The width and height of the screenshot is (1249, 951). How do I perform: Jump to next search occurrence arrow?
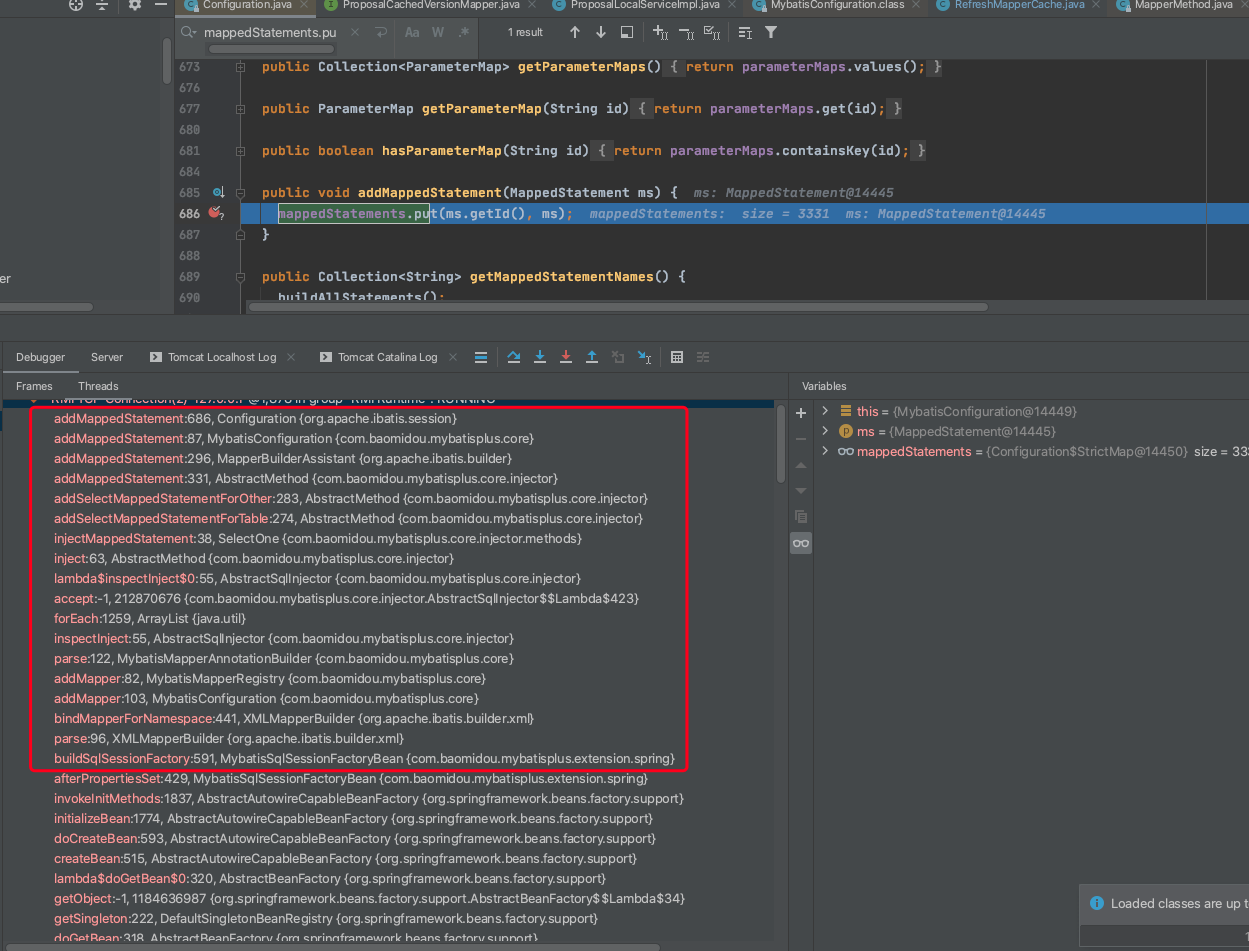coord(601,32)
